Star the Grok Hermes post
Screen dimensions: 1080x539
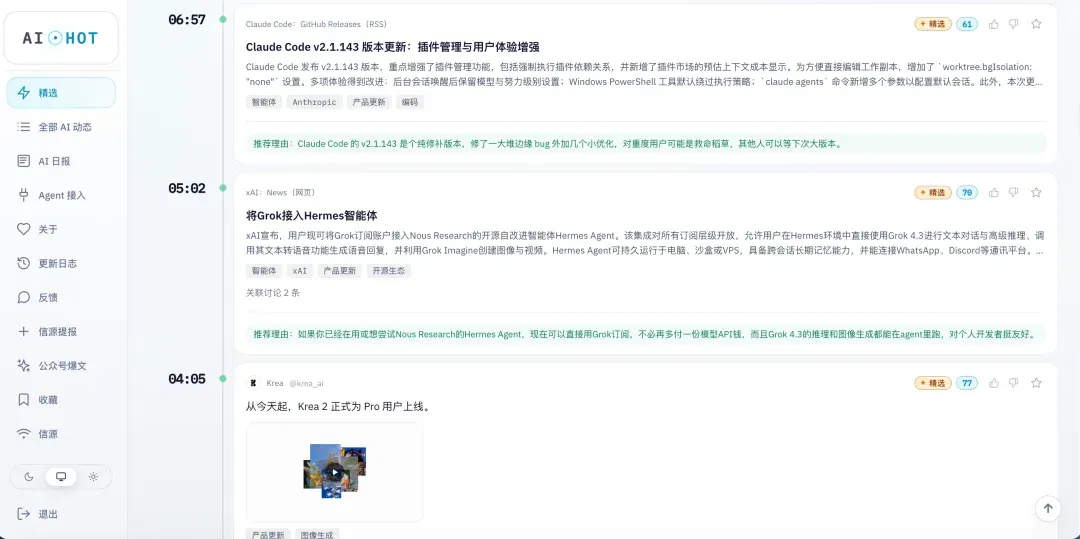tap(1036, 193)
